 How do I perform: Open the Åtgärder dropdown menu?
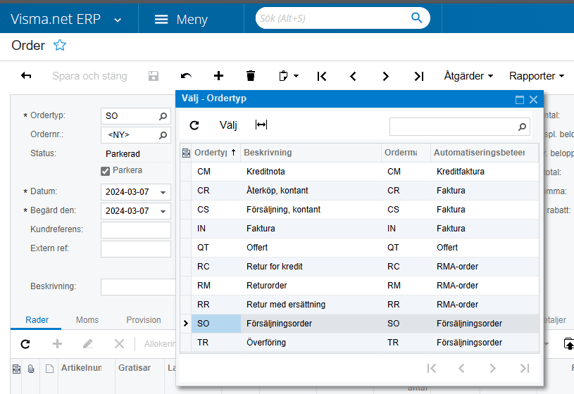468,76
